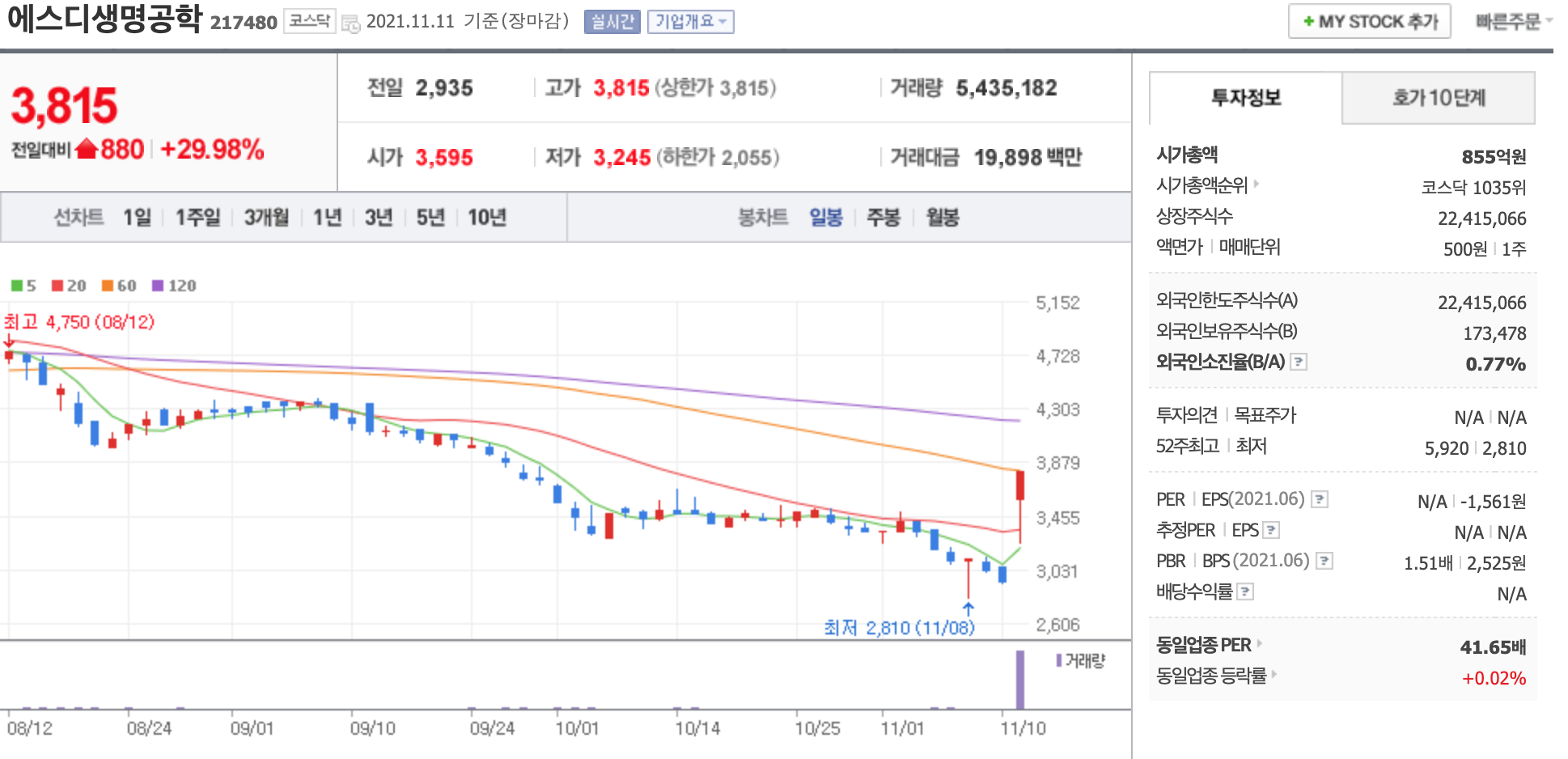Select the 5년 line chart period
1568x759 pixels.
[x=430, y=217]
